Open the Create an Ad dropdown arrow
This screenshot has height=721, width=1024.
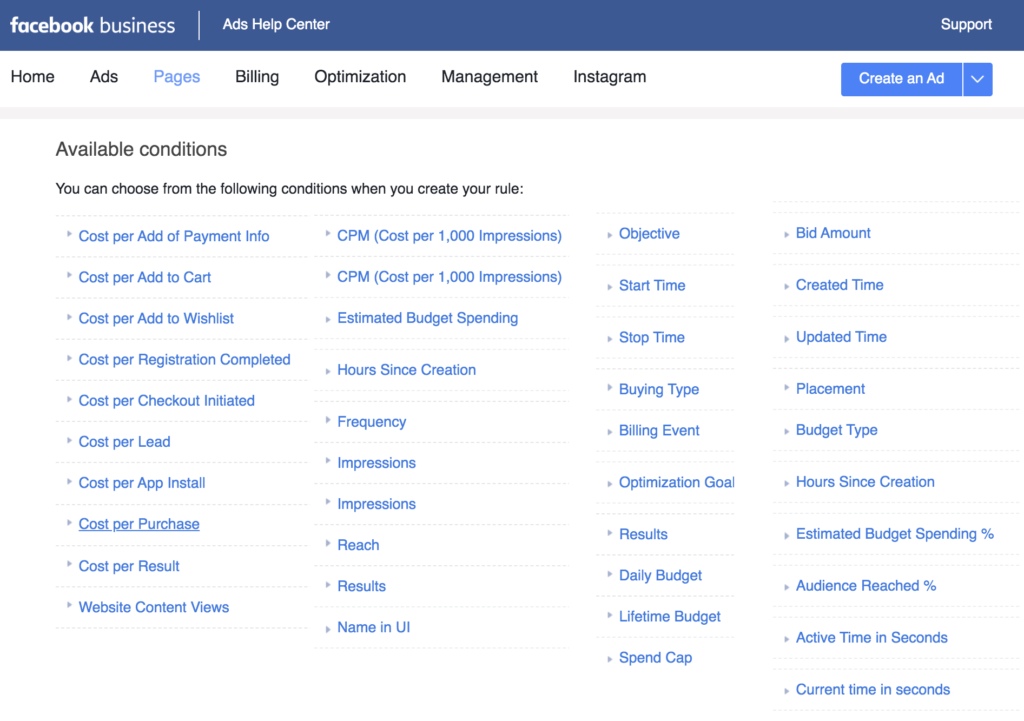[978, 79]
